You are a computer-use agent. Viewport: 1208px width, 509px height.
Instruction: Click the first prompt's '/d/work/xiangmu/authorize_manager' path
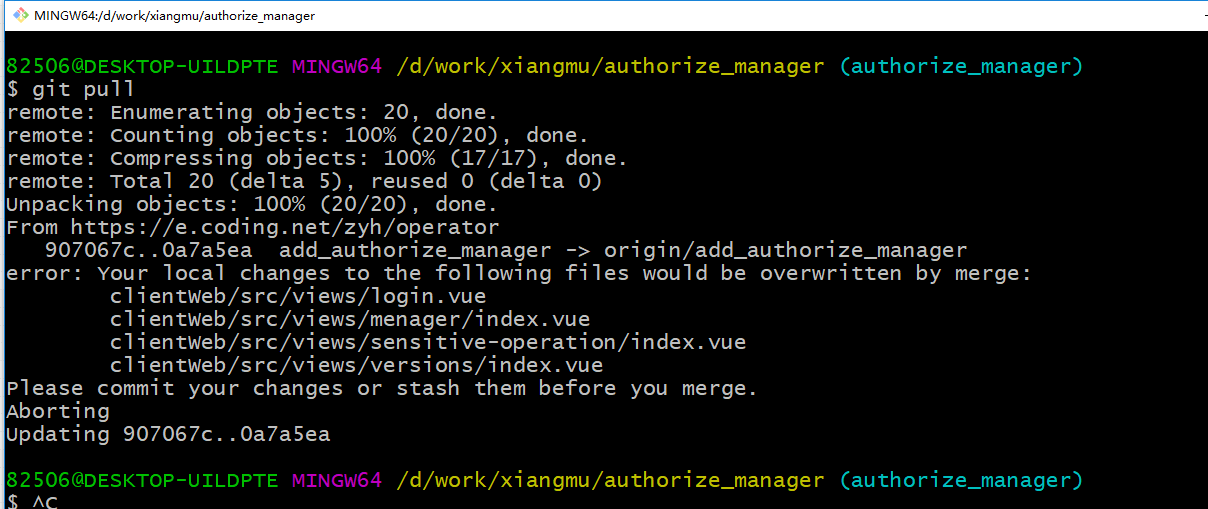[x=611, y=67]
